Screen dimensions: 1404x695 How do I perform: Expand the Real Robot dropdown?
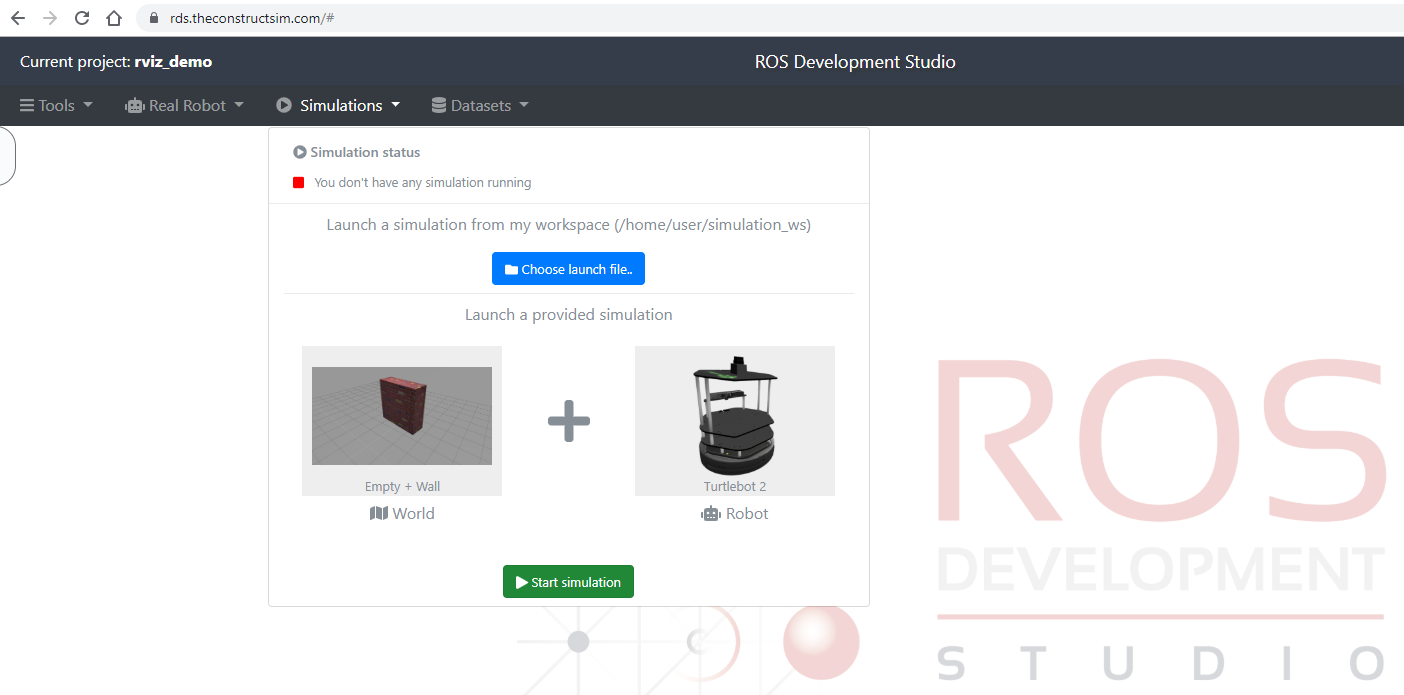[185, 105]
